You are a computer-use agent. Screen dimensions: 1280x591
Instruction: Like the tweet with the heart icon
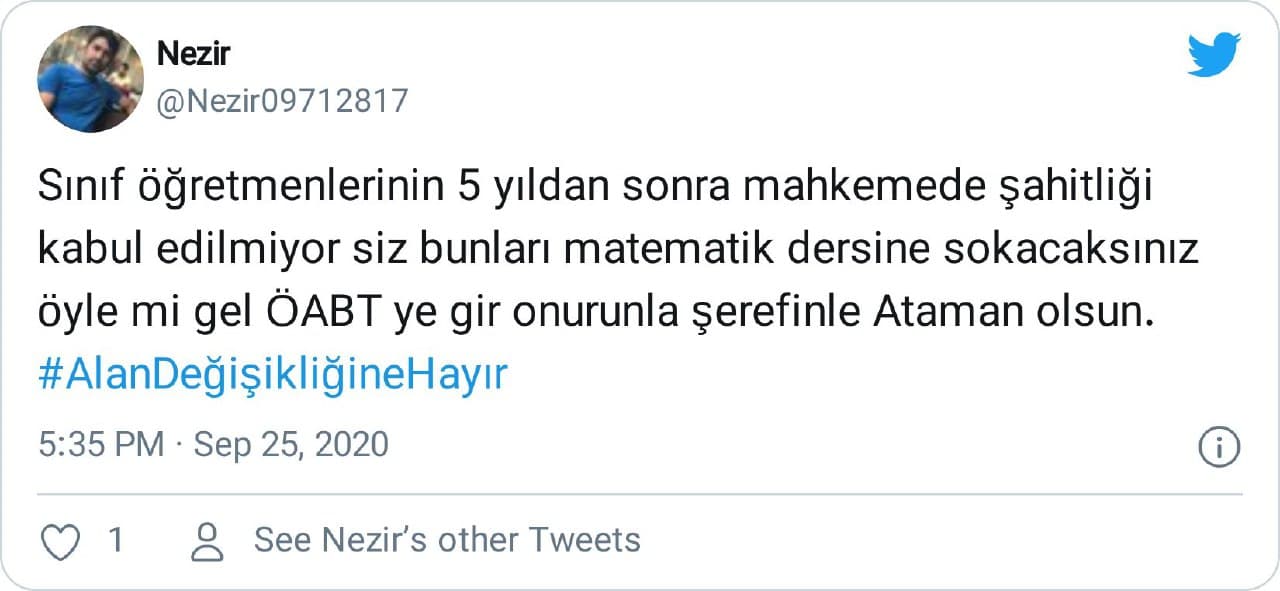click(62, 541)
